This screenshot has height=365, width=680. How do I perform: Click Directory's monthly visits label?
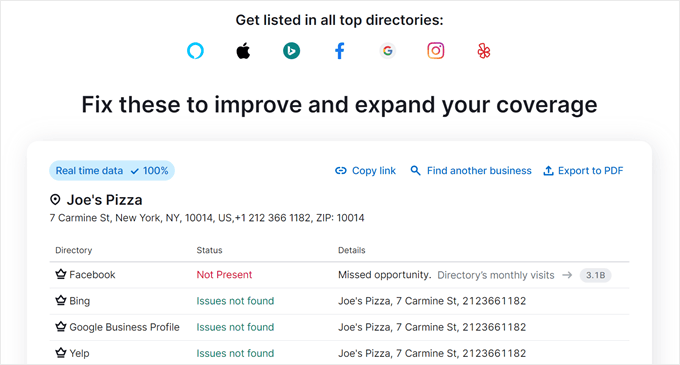click(x=496, y=275)
